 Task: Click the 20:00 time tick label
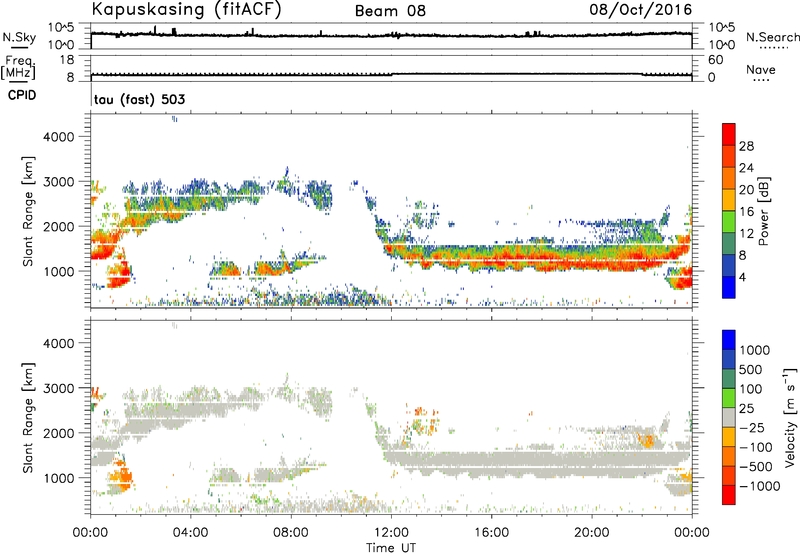592,533
